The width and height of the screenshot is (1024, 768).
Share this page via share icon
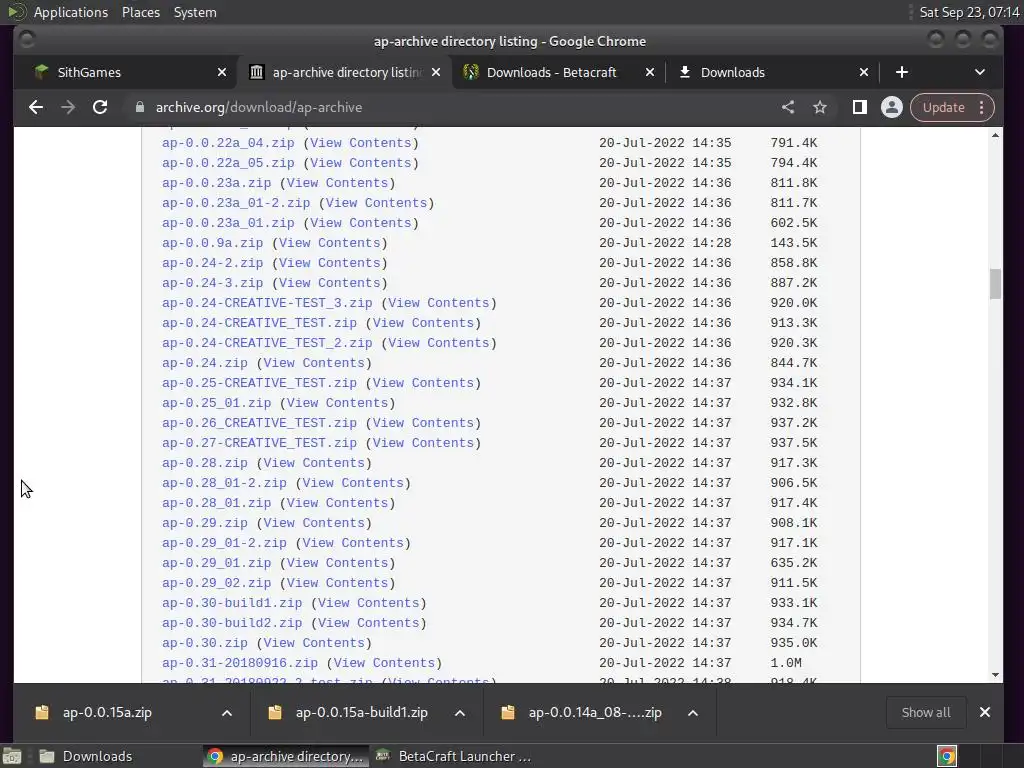tap(788, 107)
